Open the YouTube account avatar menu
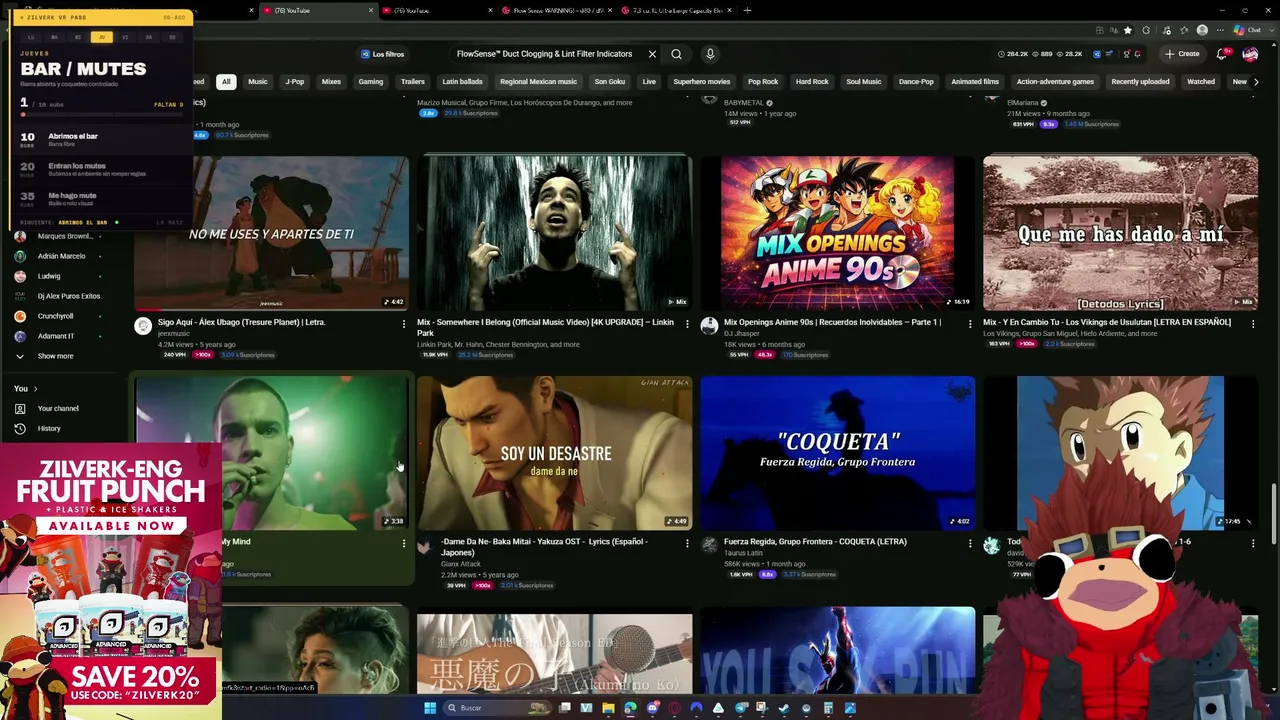The height and width of the screenshot is (720, 1280). click(1250, 54)
